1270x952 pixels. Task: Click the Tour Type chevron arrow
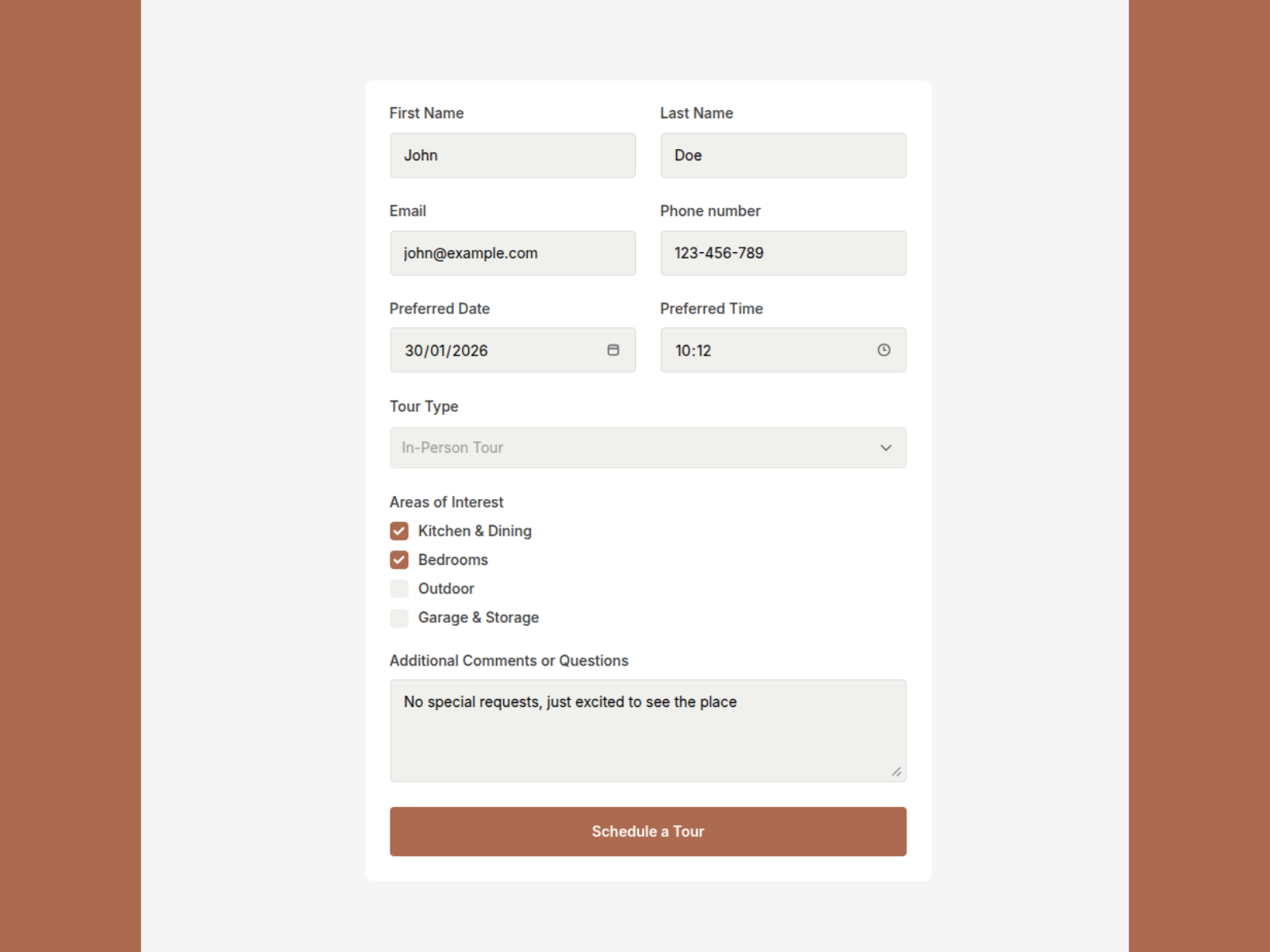[886, 447]
